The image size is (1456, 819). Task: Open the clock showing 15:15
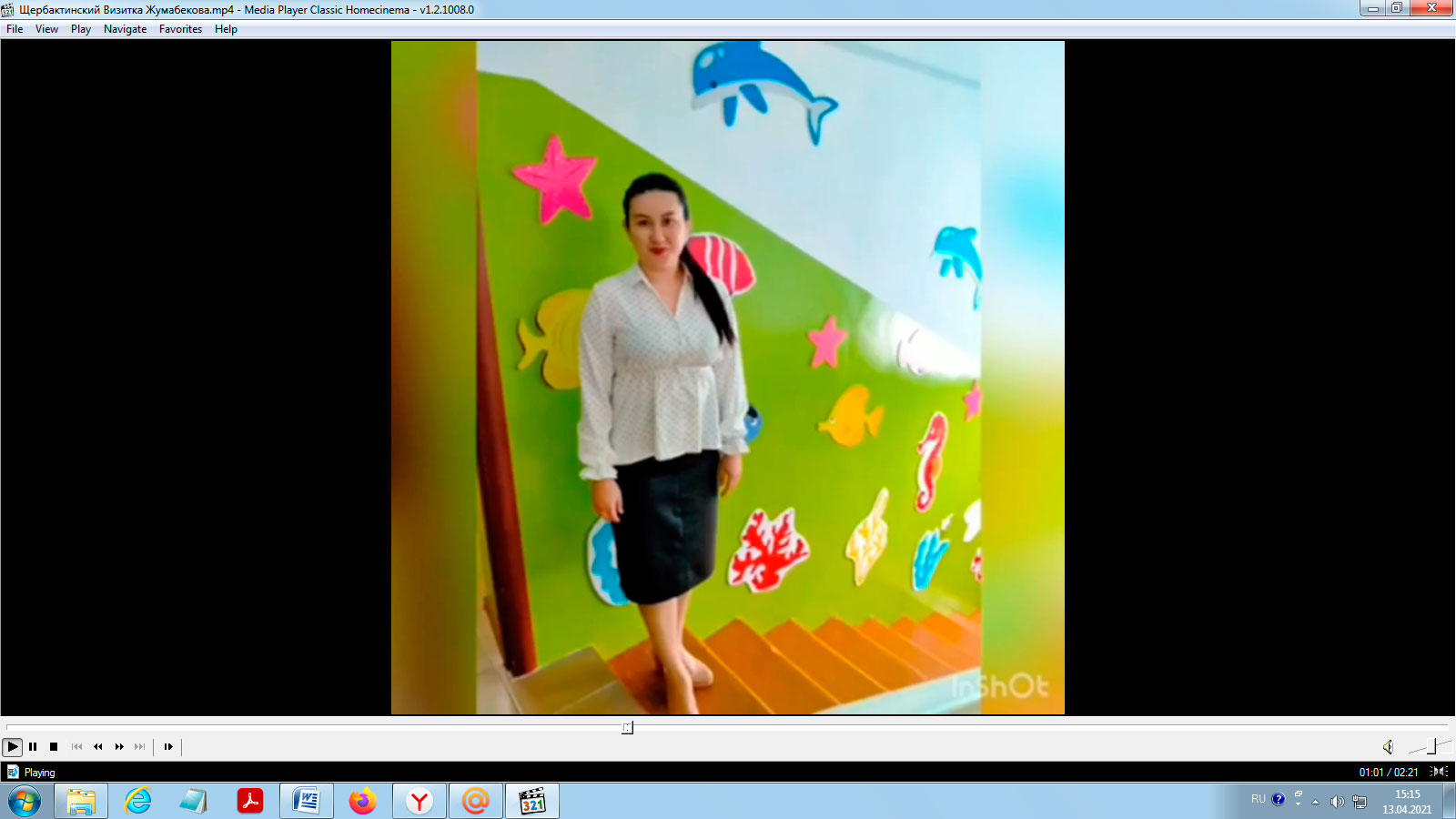tap(1407, 802)
